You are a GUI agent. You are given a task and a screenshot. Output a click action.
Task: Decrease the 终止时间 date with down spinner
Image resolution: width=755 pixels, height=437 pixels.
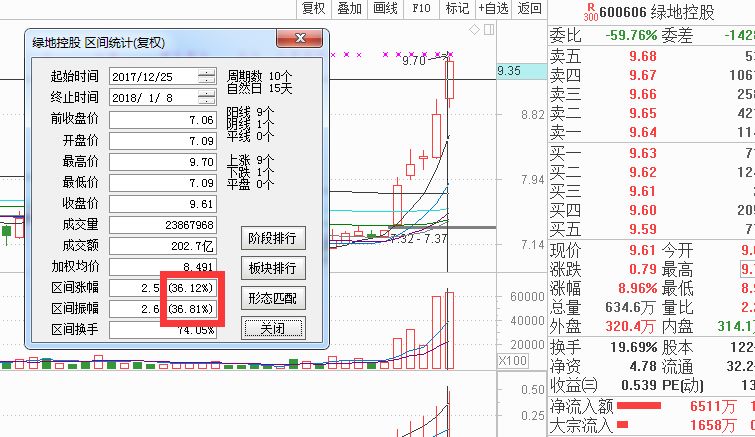click(x=207, y=101)
